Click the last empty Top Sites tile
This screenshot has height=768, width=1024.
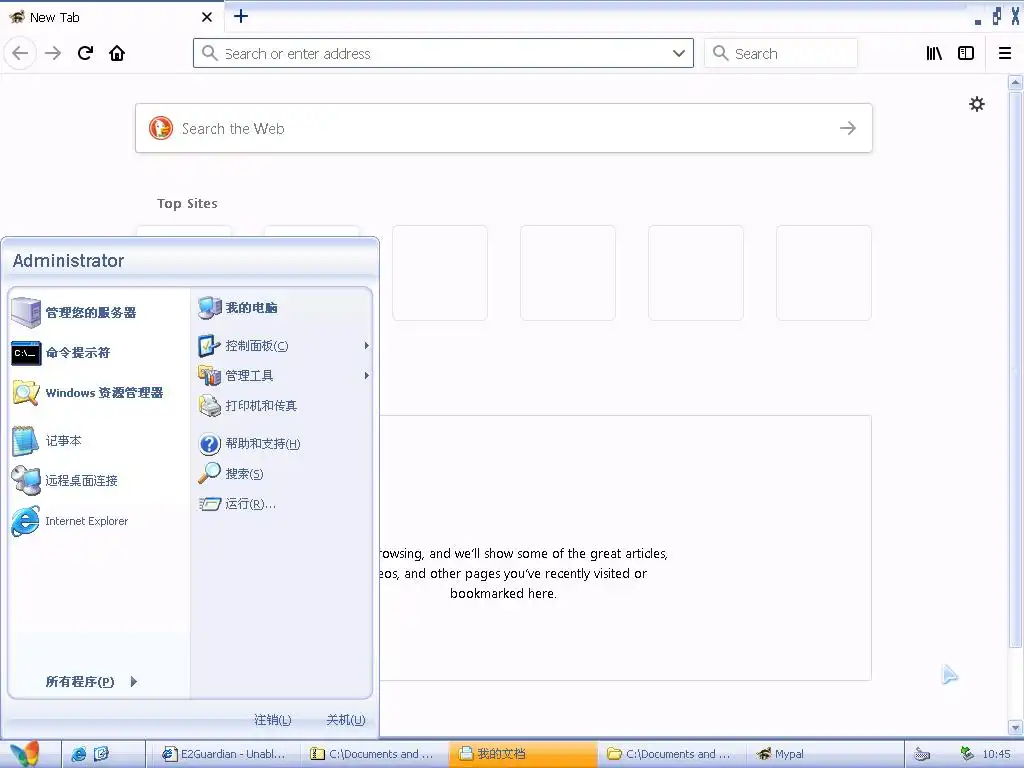tap(824, 273)
